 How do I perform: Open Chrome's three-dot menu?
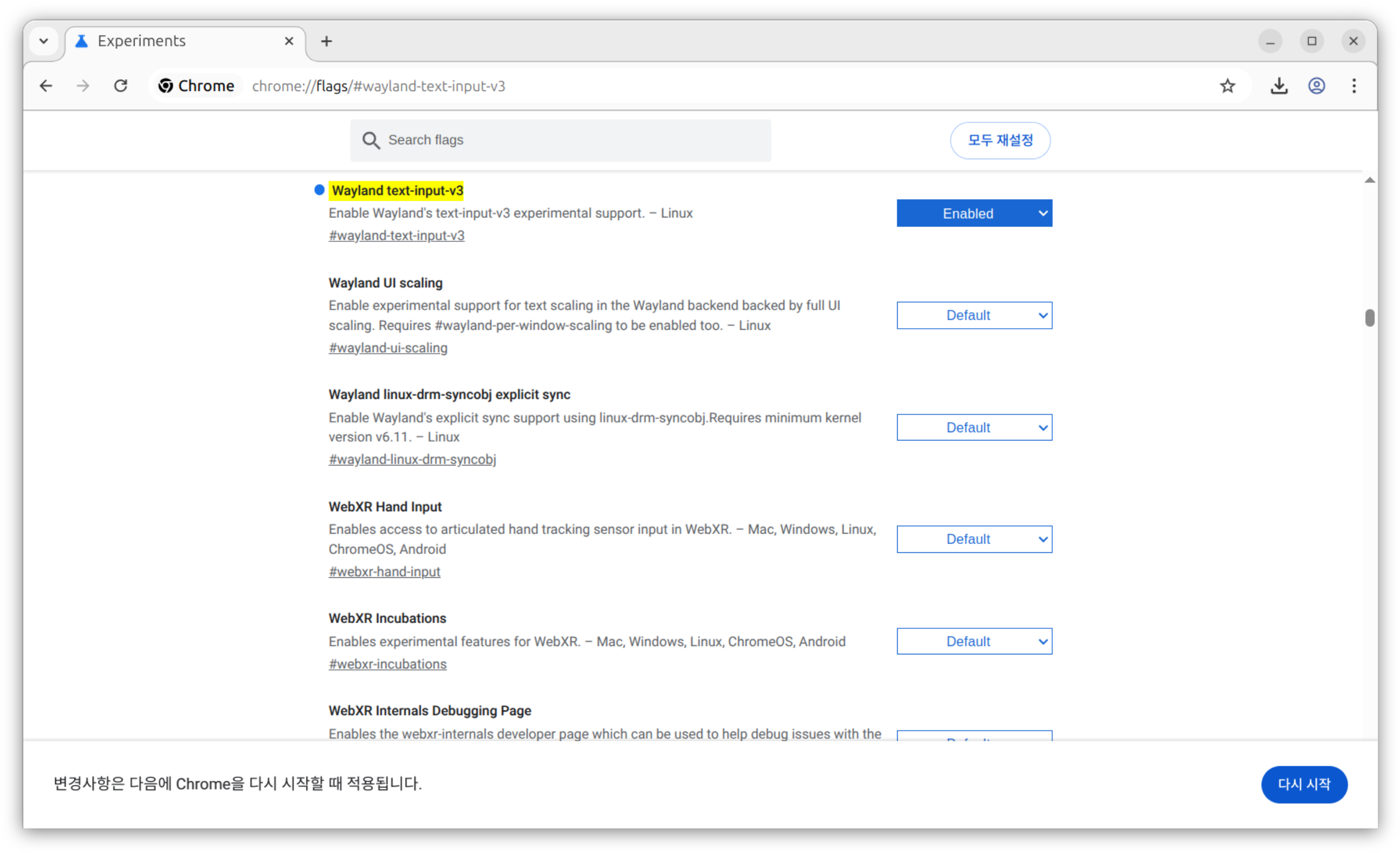point(1354,86)
